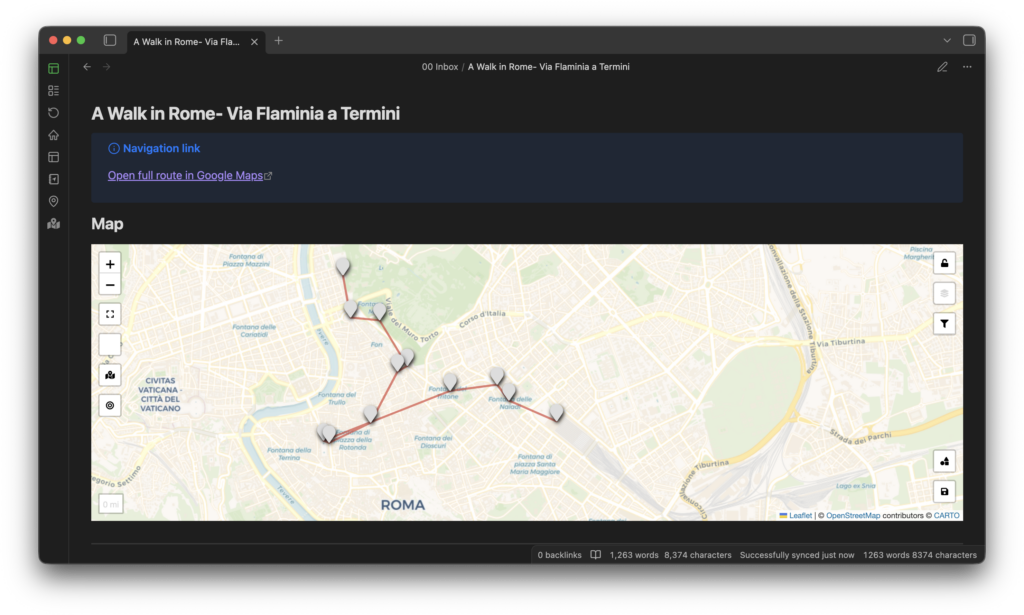1024x615 pixels.
Task: Open the more options ellipsis menu
Action: (x=967, y=67)
